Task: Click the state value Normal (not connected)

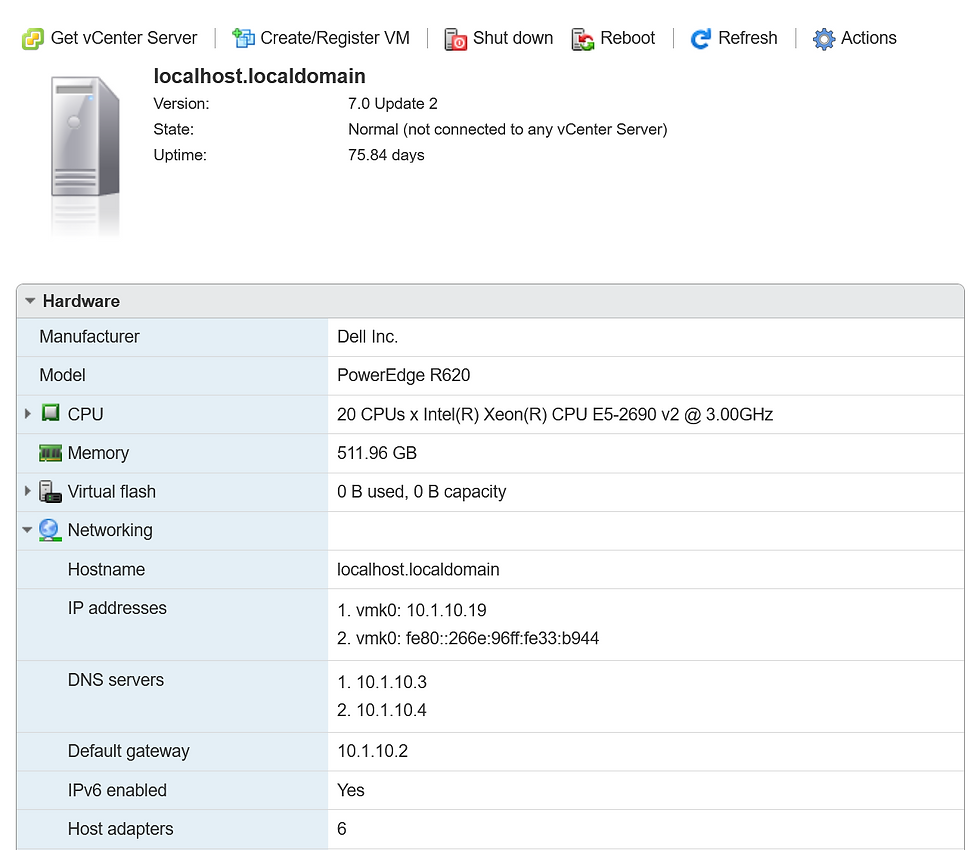Action: (x=508, y=129)
